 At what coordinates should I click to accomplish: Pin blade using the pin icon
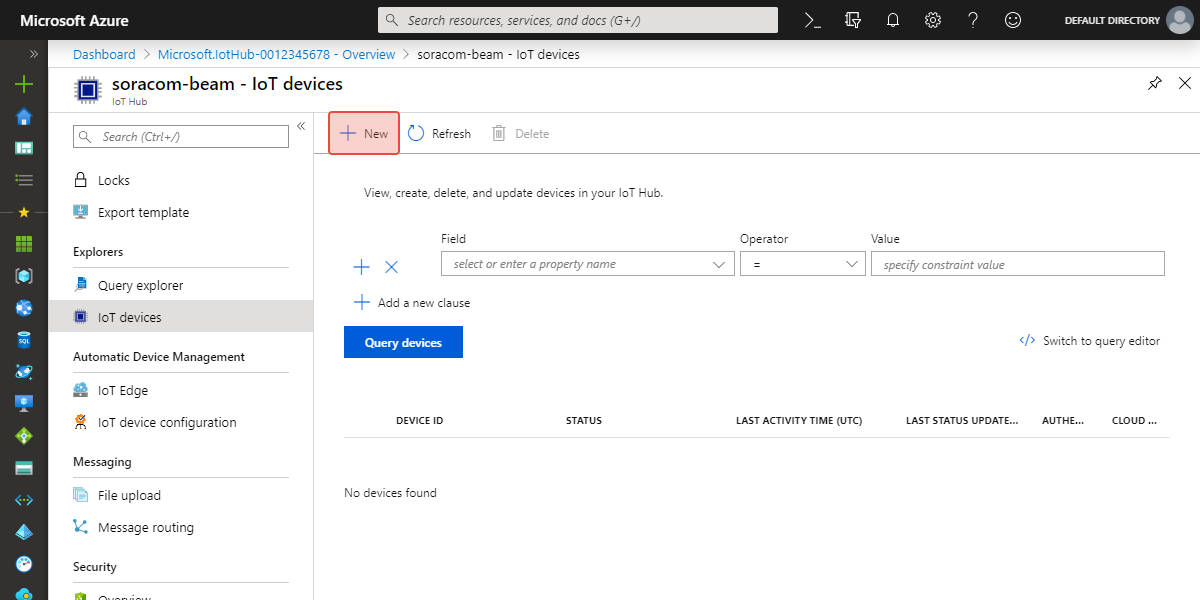pos(1155,84)
